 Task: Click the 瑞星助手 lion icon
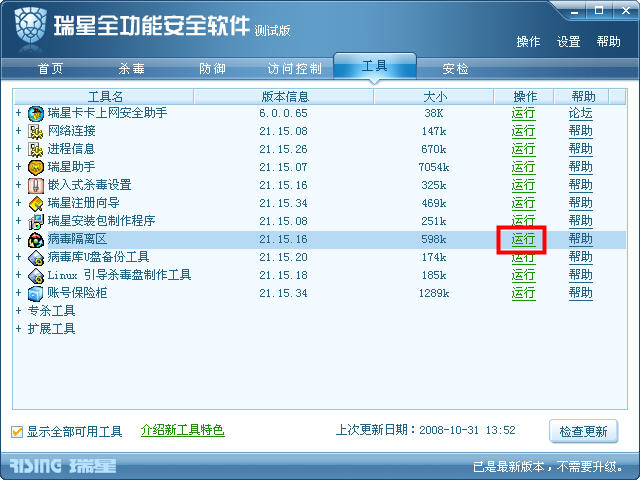tap(36, 167)
